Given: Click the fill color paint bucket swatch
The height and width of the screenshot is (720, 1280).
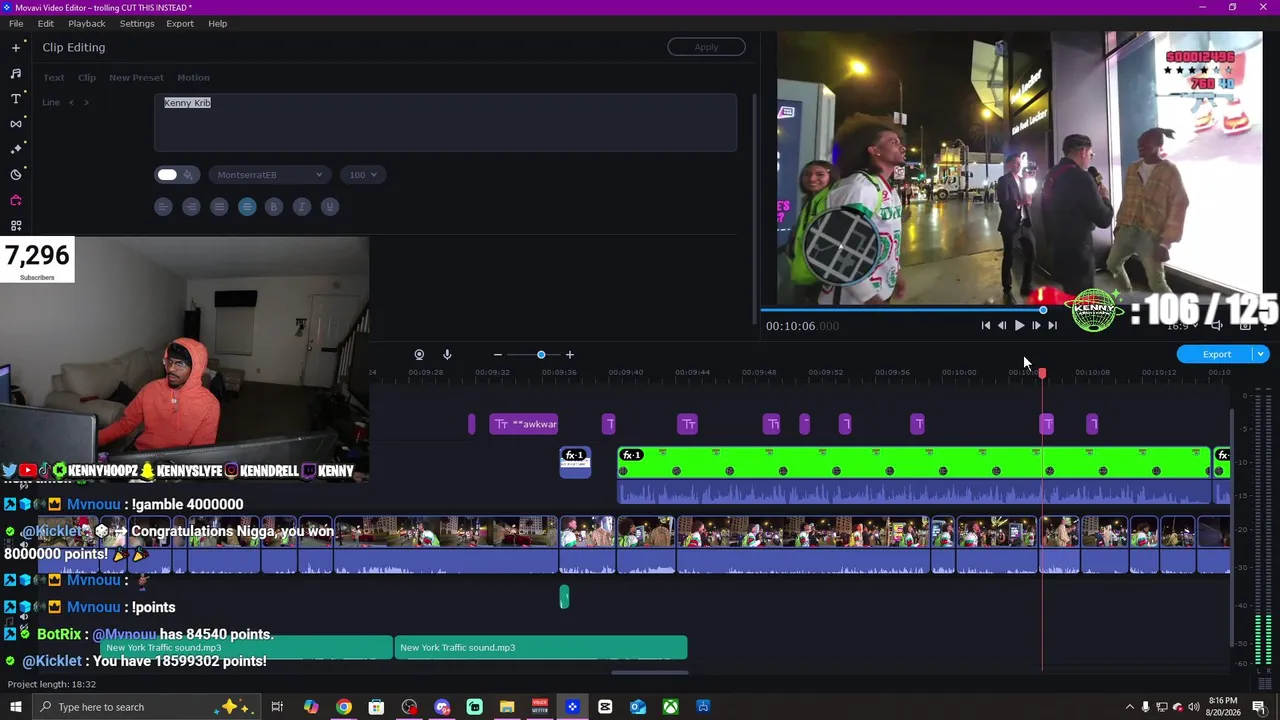Looking at the screenshot, I should pyautogui.click(x=188, y=175).
